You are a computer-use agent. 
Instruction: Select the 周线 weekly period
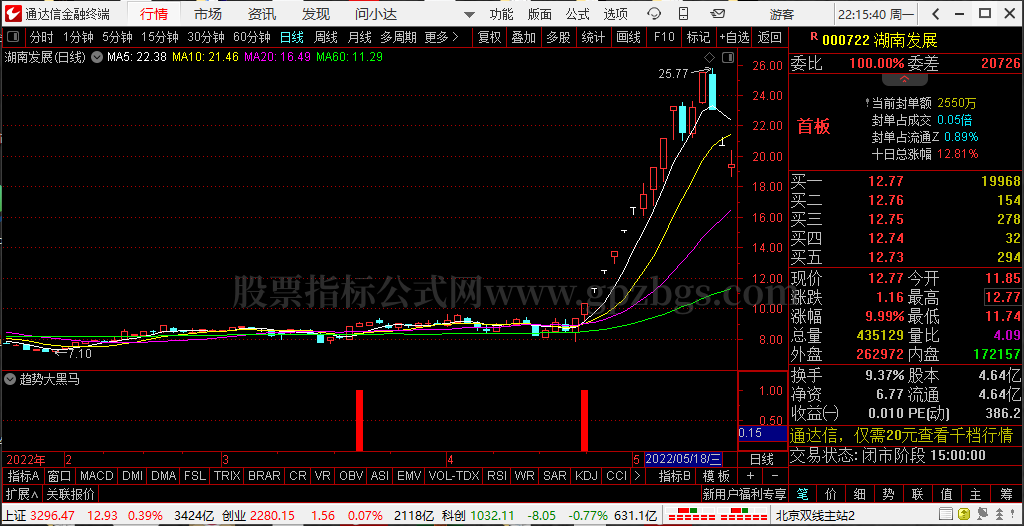[x=325, y=37]
